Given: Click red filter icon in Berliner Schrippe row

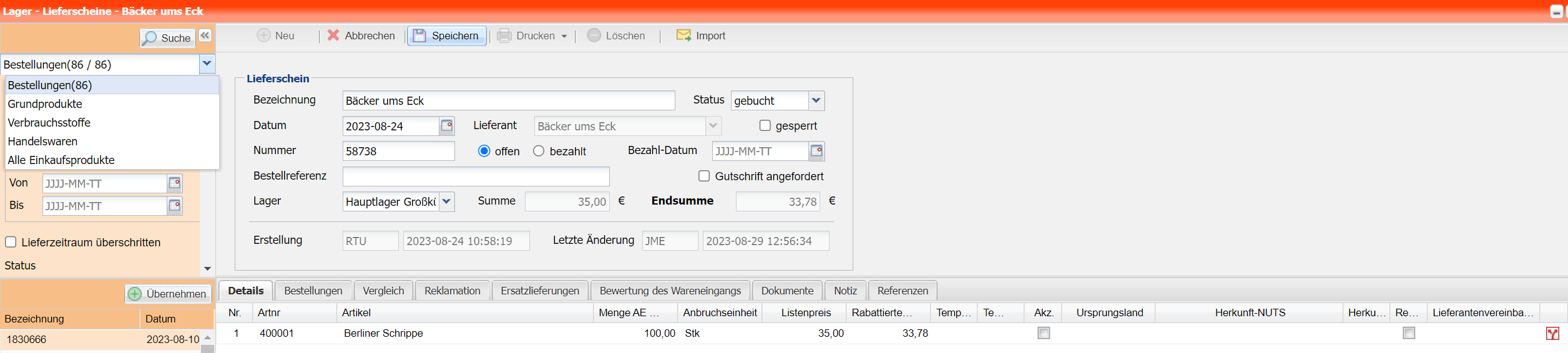Looking at the screenshot, I should tap(1552, 334).
